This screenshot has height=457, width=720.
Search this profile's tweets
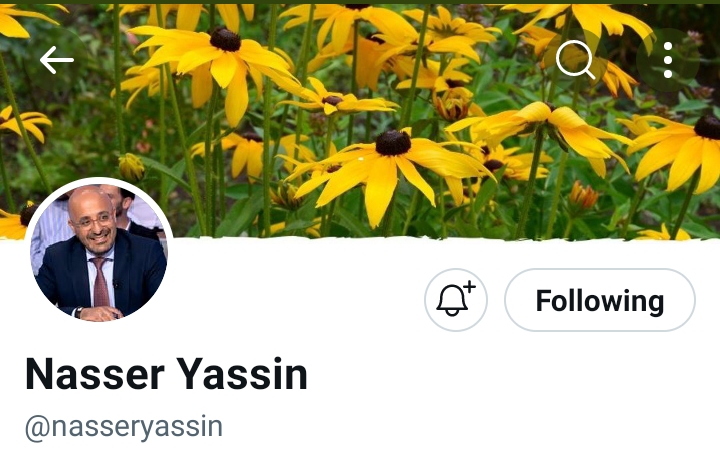click(575, 60)
